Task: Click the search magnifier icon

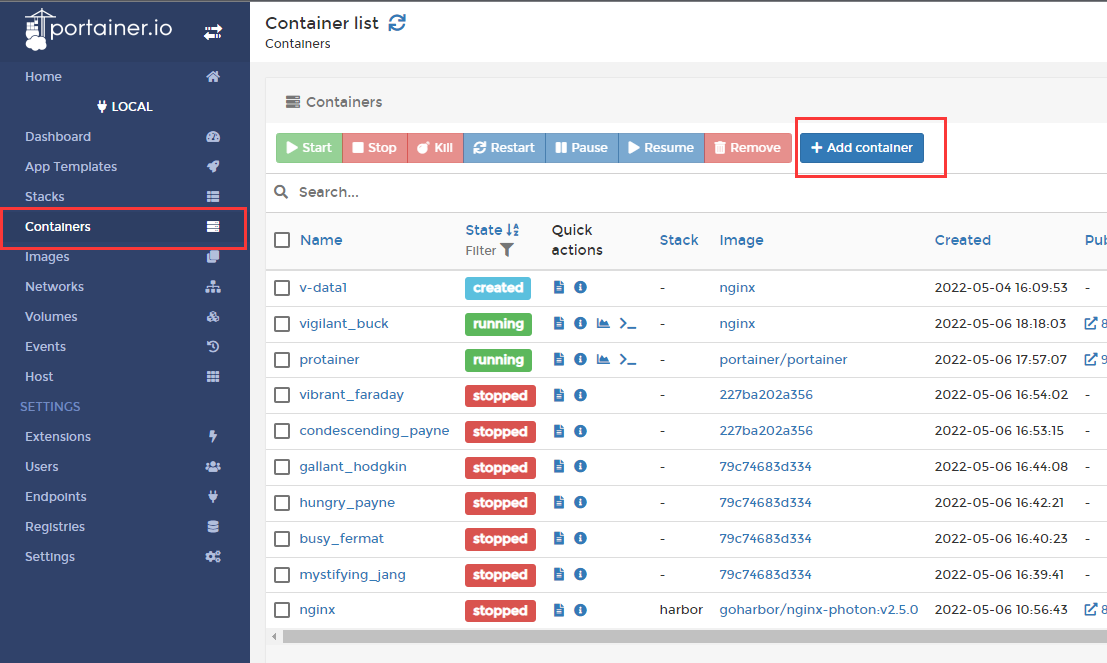Action: [x=281, y=192]
